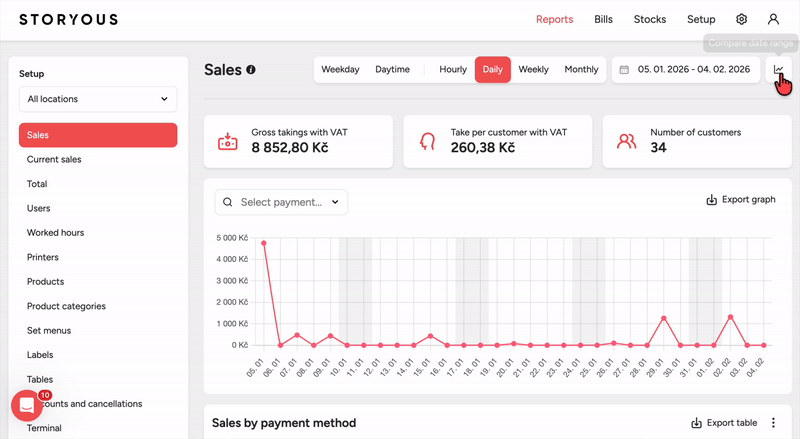Switch the view to Weekly
Image resolution: width=800 pixels, height=439 pixels.
pyautogui.click(x=534, y=69)
